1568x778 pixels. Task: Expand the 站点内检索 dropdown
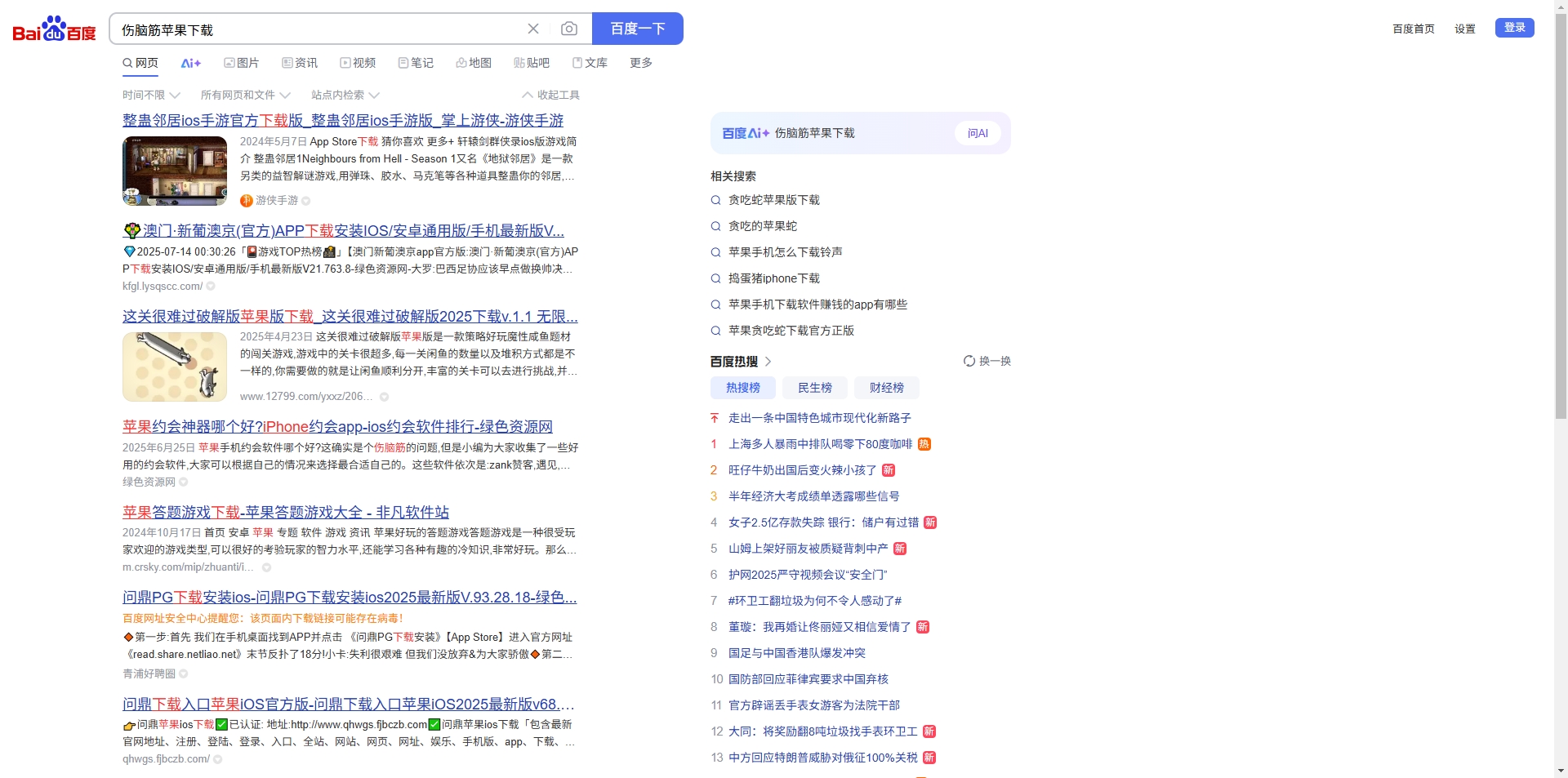(x=345, y=95)
